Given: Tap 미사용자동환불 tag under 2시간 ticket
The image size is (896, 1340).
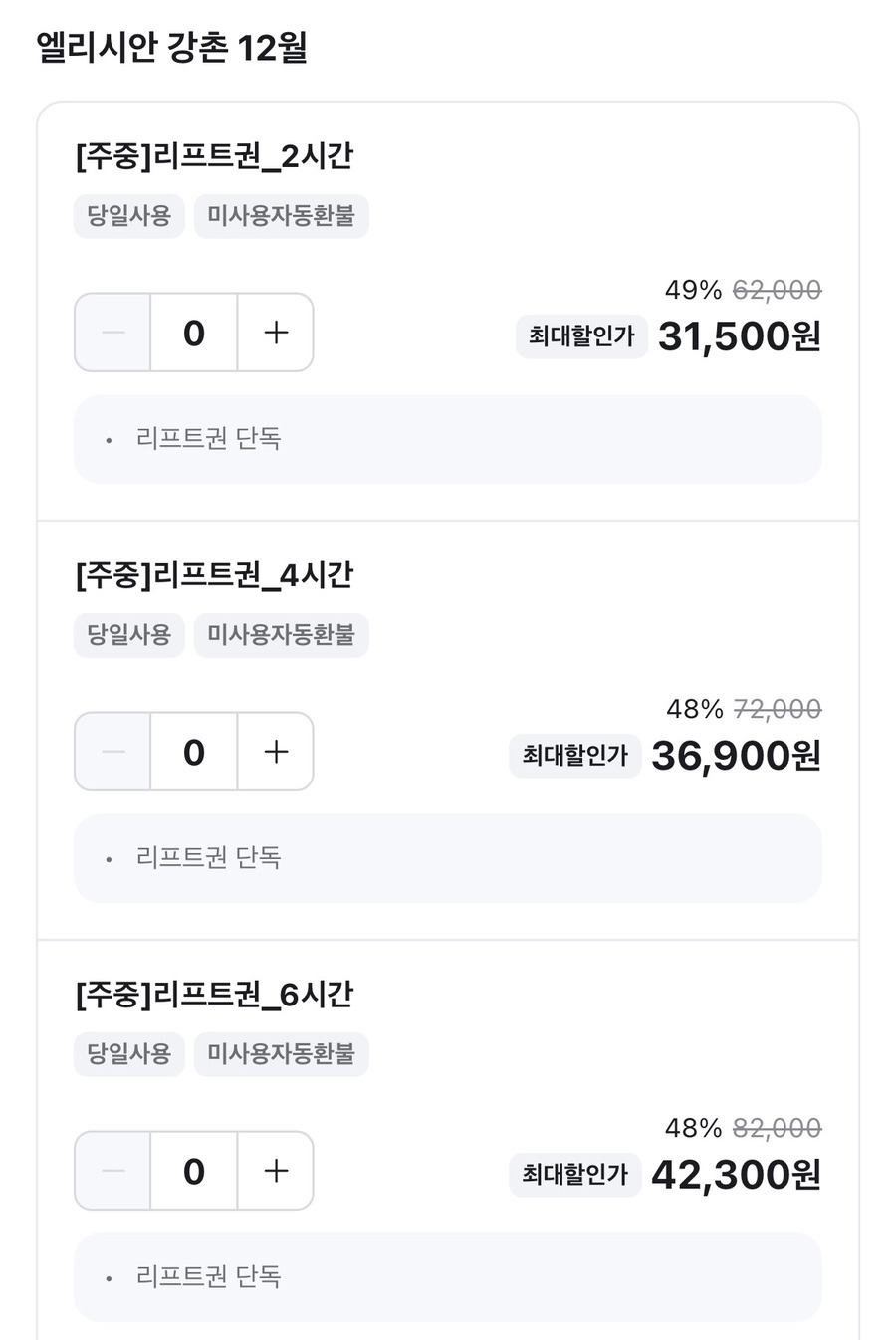Looking at the screenshot, I should click(x=281, y=215).
